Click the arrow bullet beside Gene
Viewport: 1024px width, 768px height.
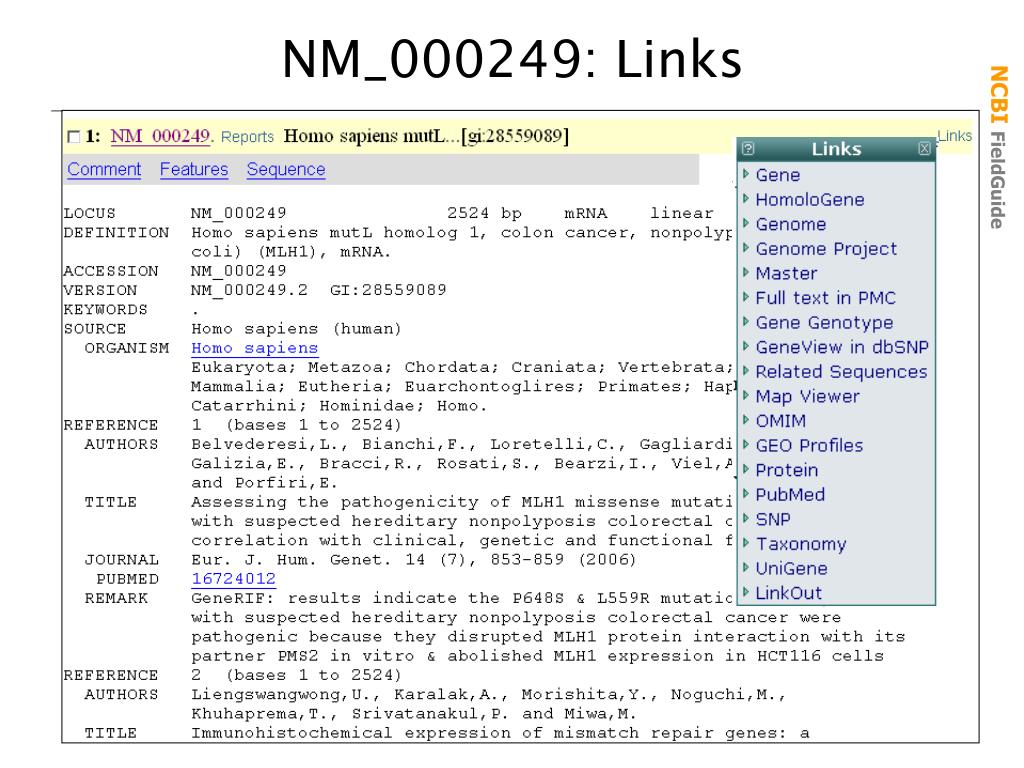point(746,174)
